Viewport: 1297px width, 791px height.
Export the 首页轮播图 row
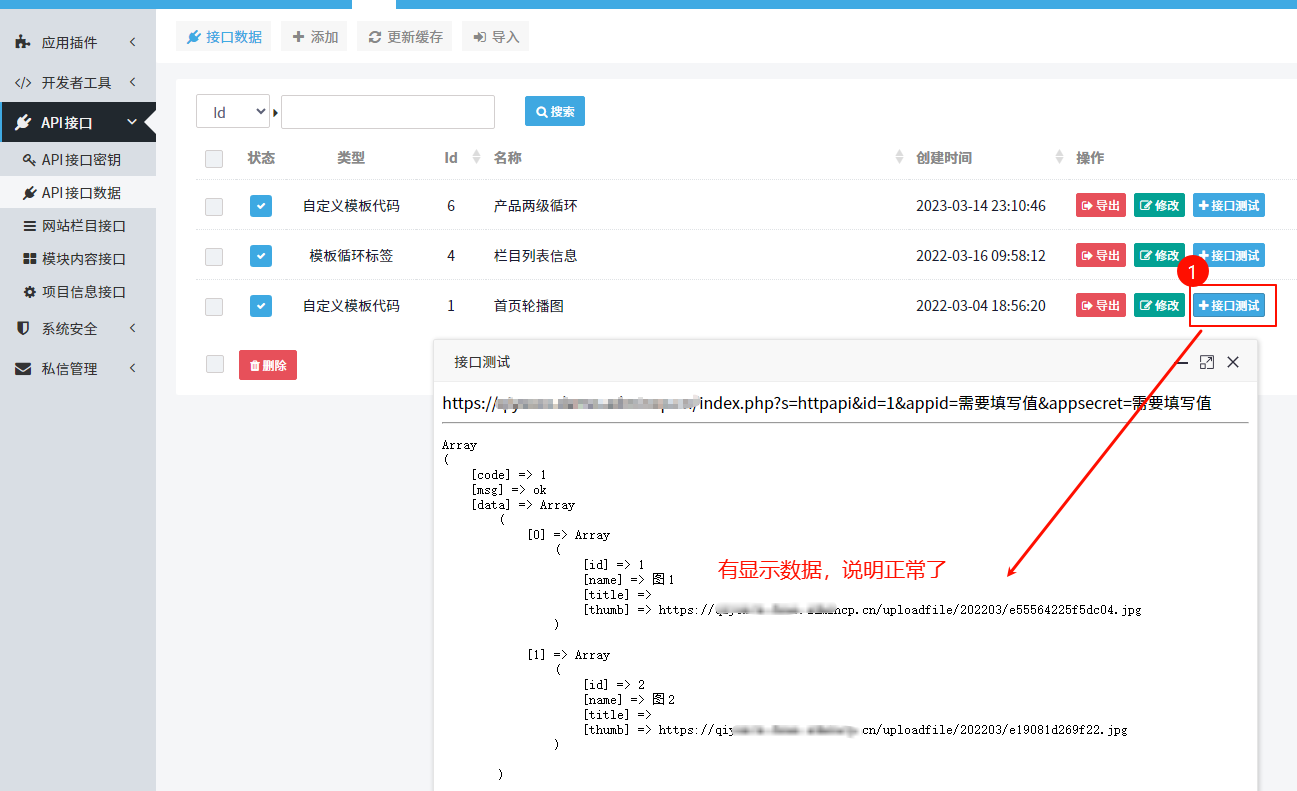(x=1101, y=305)
